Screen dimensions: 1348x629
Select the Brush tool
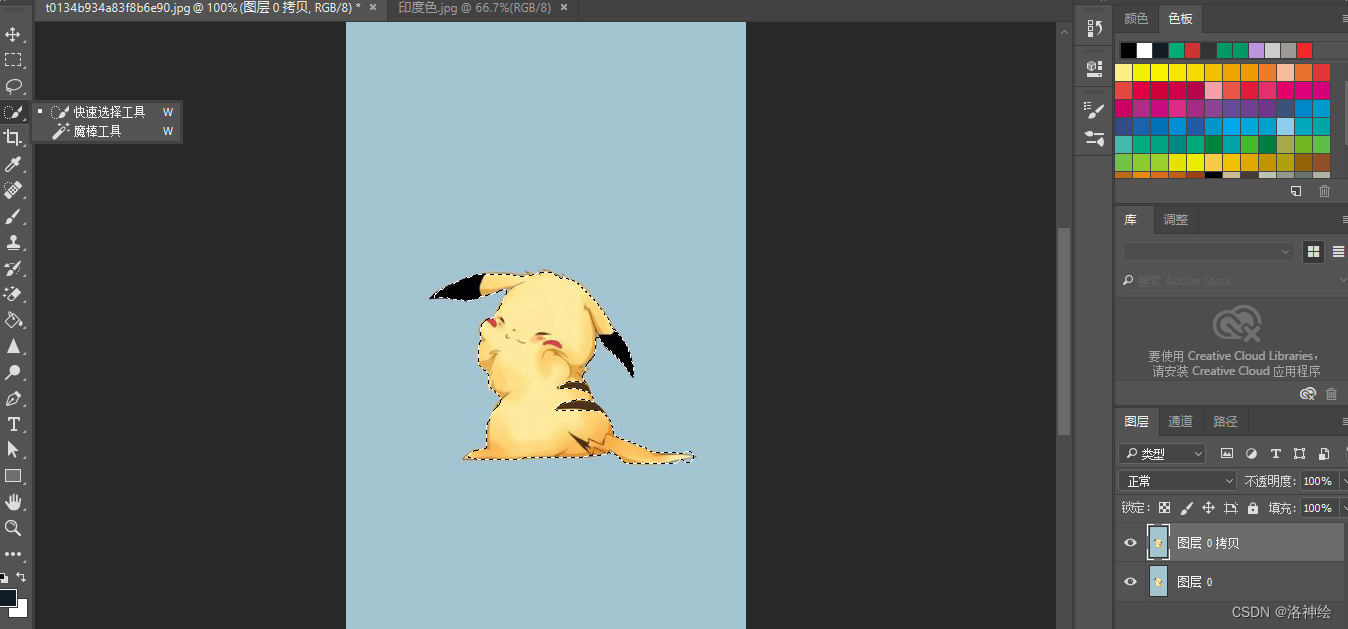pyautogui.click(x=13, y=216)
